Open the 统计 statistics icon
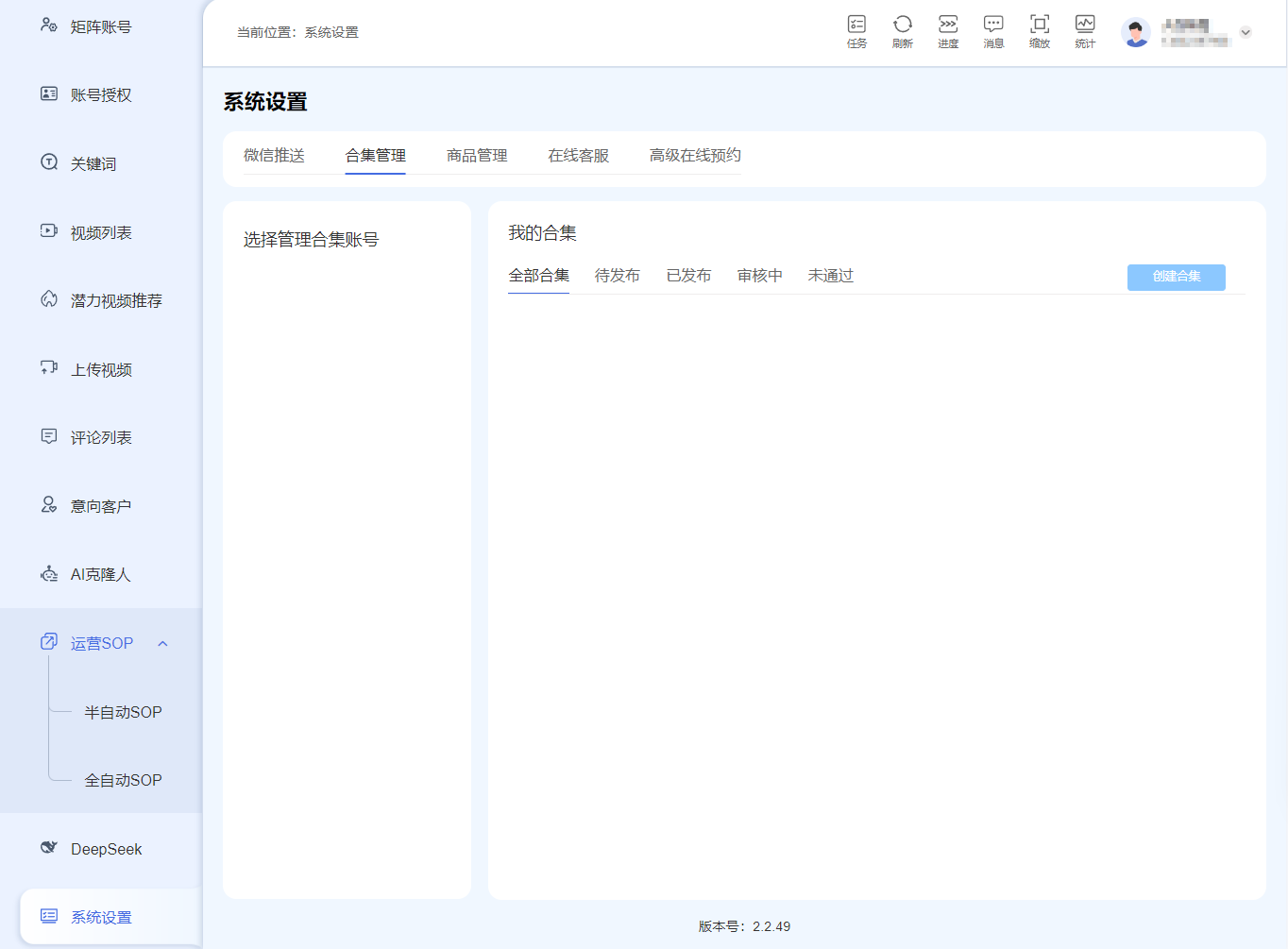Screen dimensions: 1288x949 point(1085,25)
